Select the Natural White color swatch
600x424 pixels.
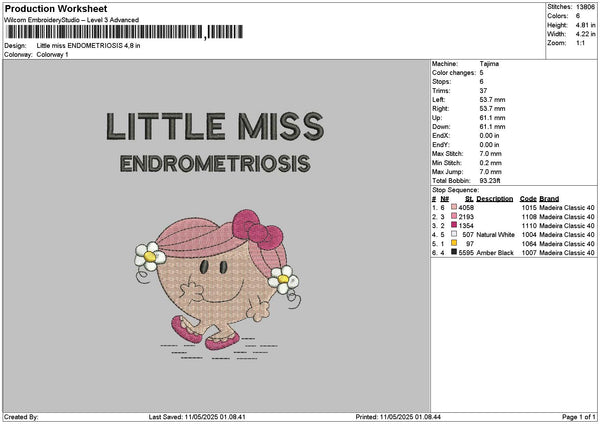[x=454, y=234]
